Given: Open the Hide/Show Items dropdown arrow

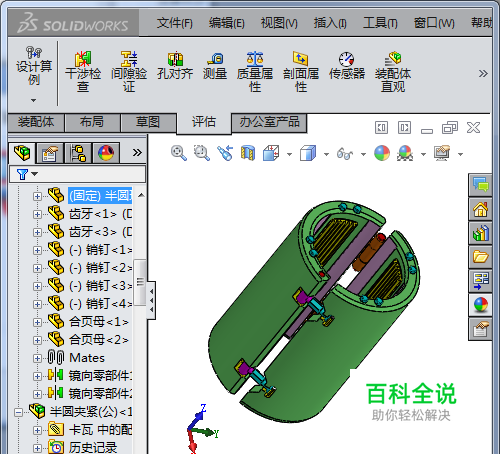Looking at the screenshot, I should pos(363,154).
